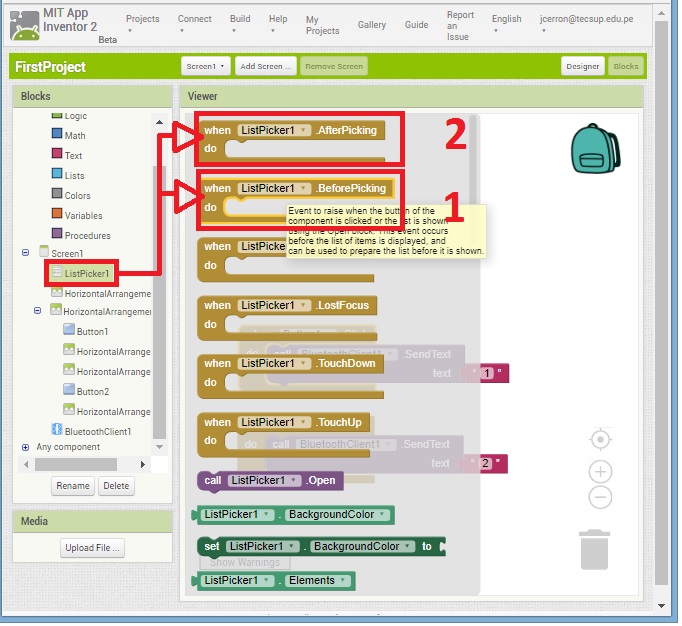Select the when ListPicker1 .LostFocus block
The height and width of the screenshot is (626, 682).
pyautogui.click(x=287, y=318)
